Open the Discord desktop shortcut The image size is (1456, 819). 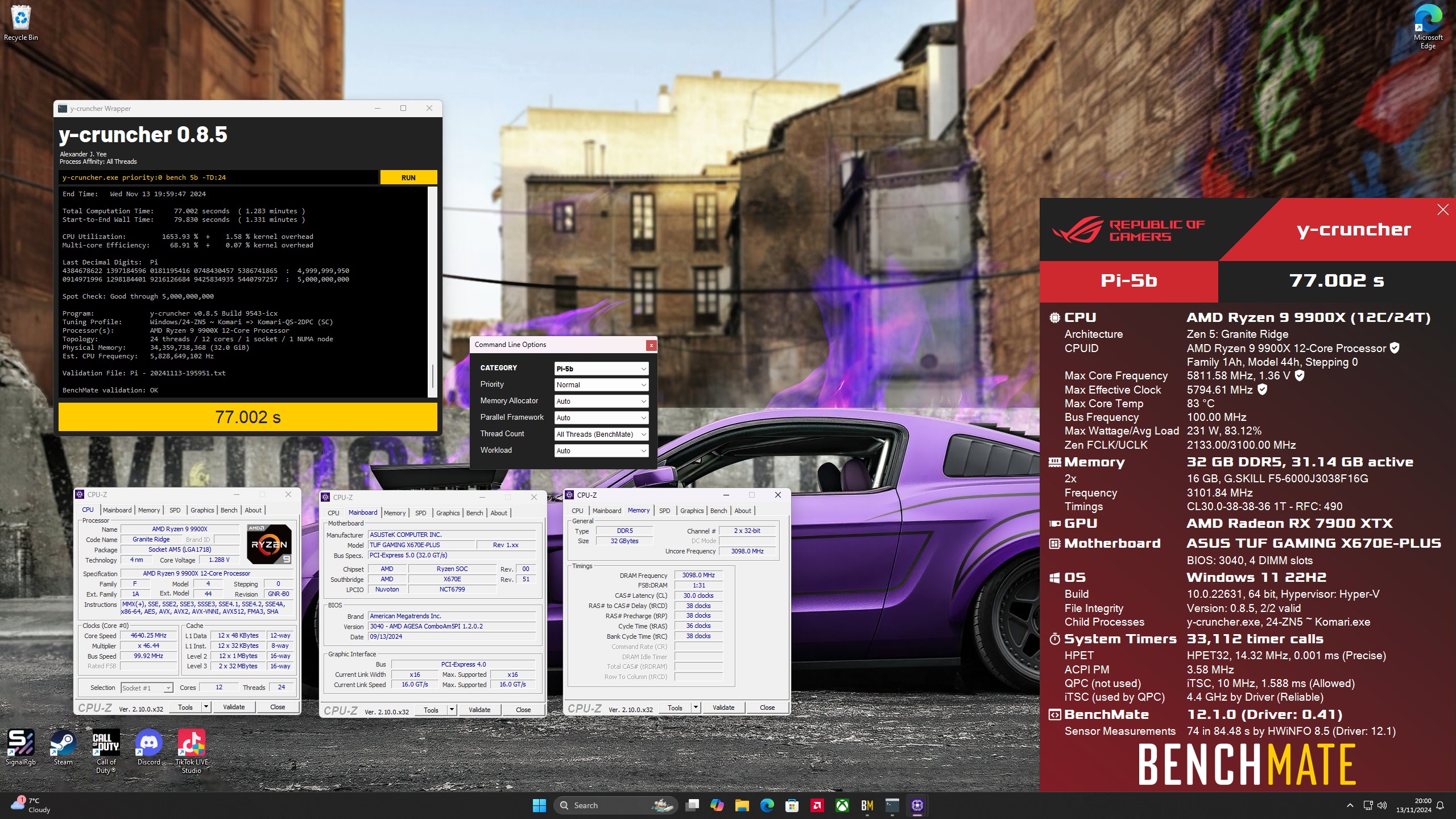[148, 748]
